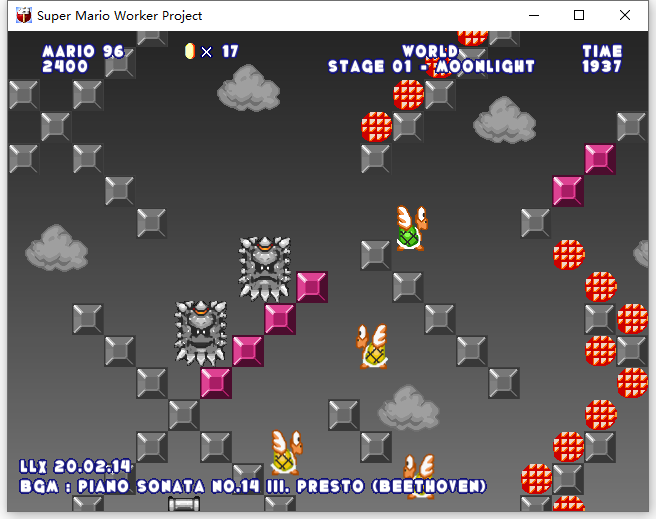This screenshot has height=519, width=656.
Task: Click the Super Mario Worker Project app icon
Action: click(x=24, y=15)
